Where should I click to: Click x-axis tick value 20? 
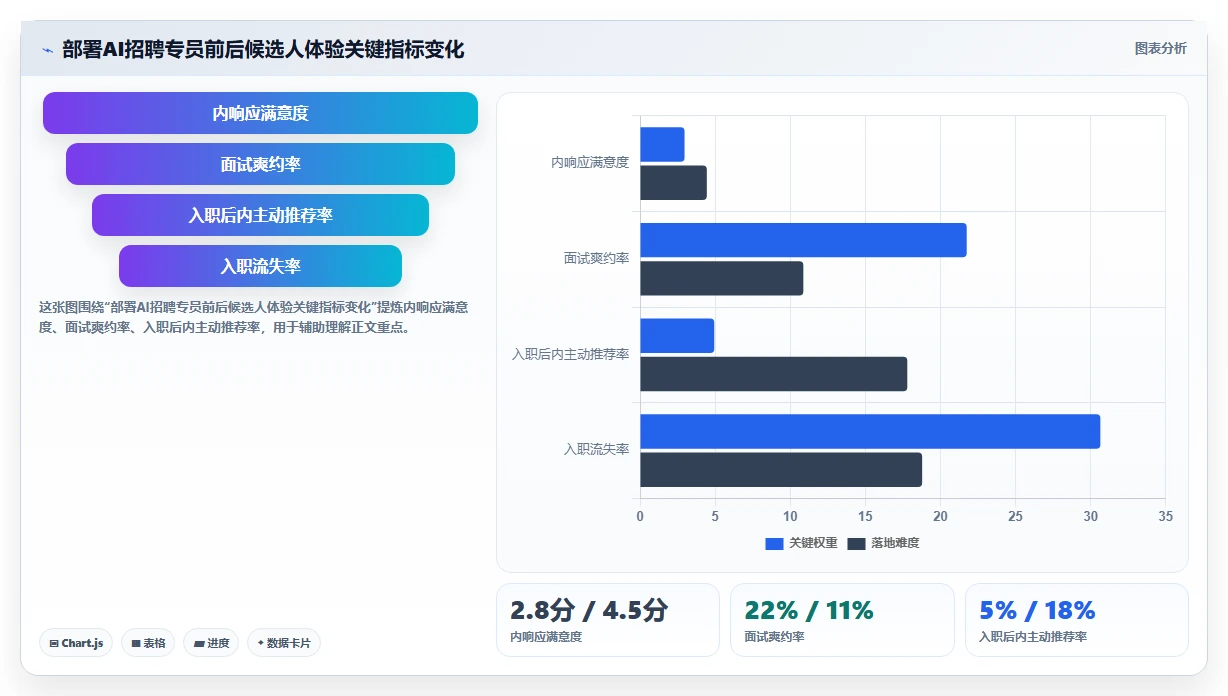coord(940,516)
